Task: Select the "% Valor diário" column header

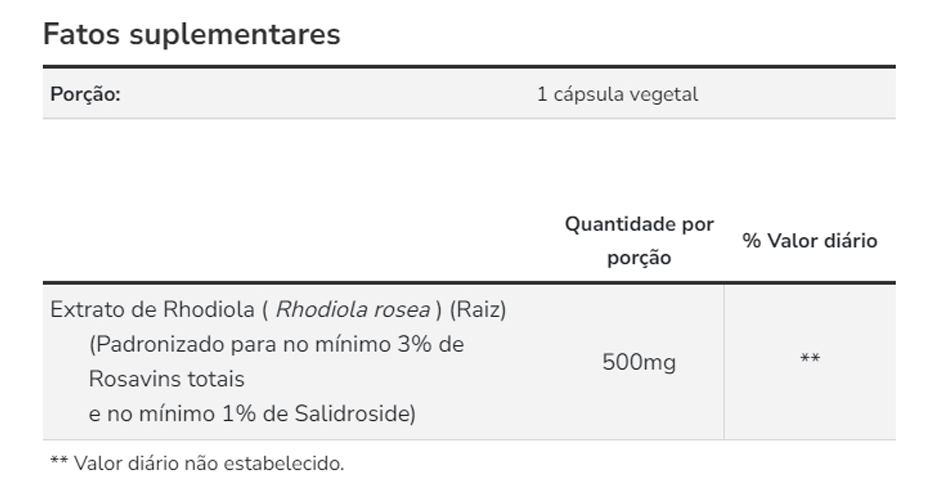Action: [x=809, y=241]
